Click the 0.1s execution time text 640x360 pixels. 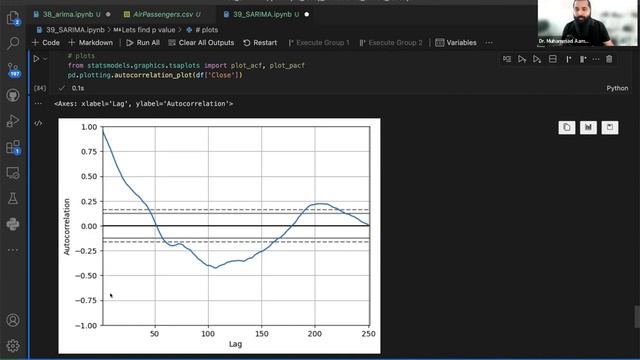click(78, 88)
